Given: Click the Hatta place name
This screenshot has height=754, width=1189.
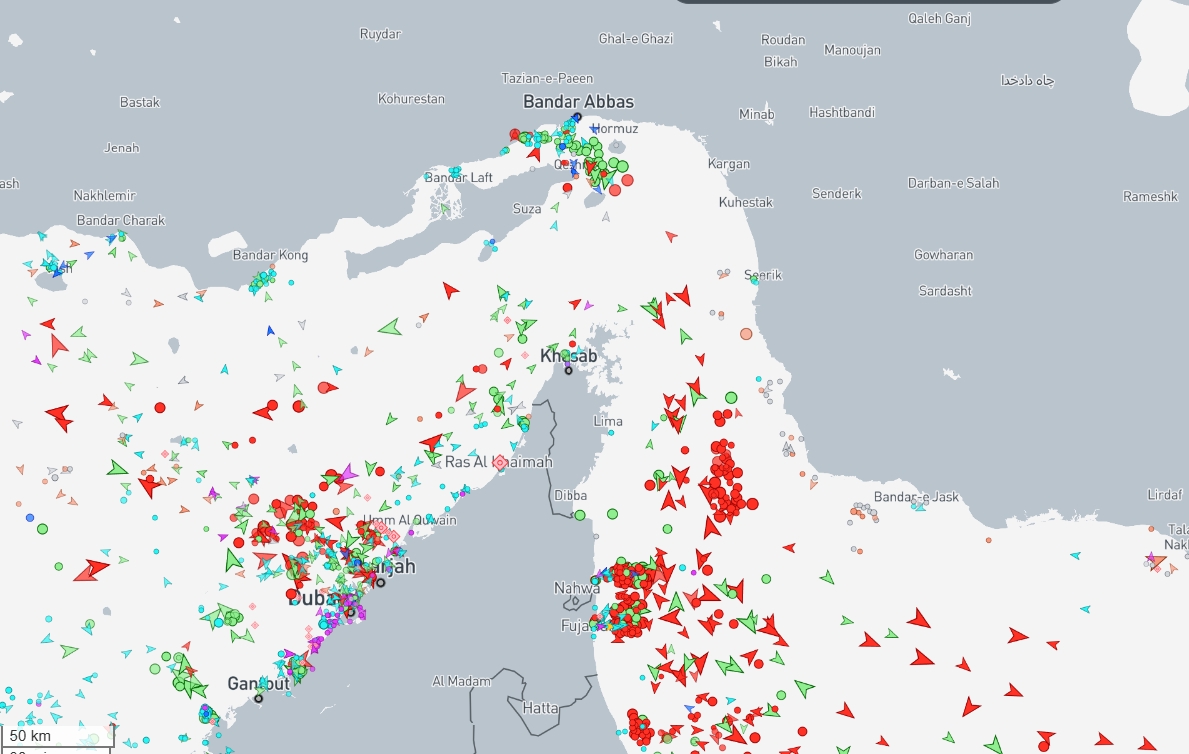Looking at the screenshot, I should 541,708.
